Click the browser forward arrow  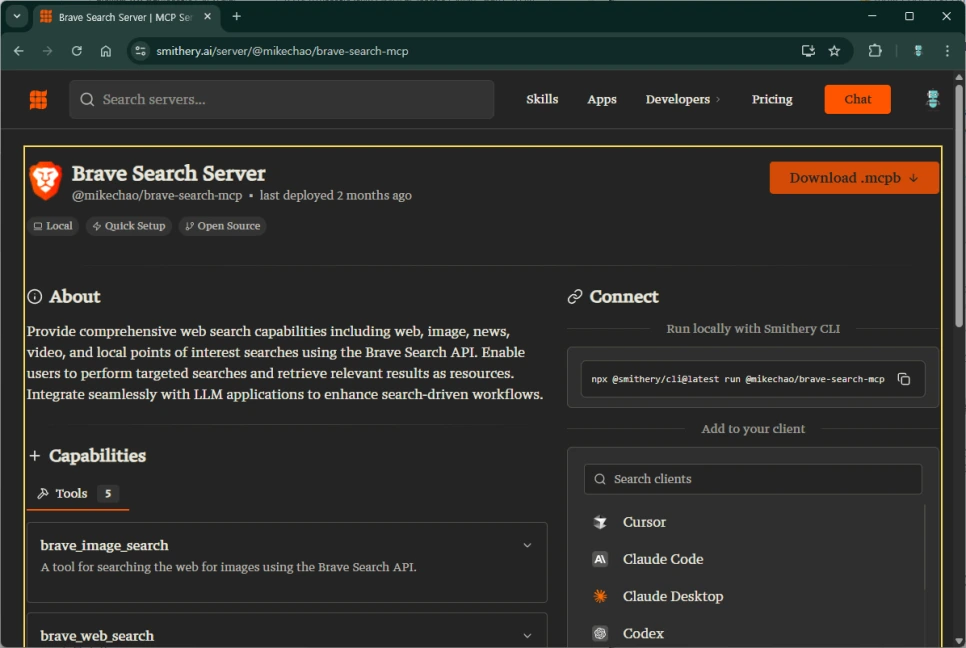(47, 51)
